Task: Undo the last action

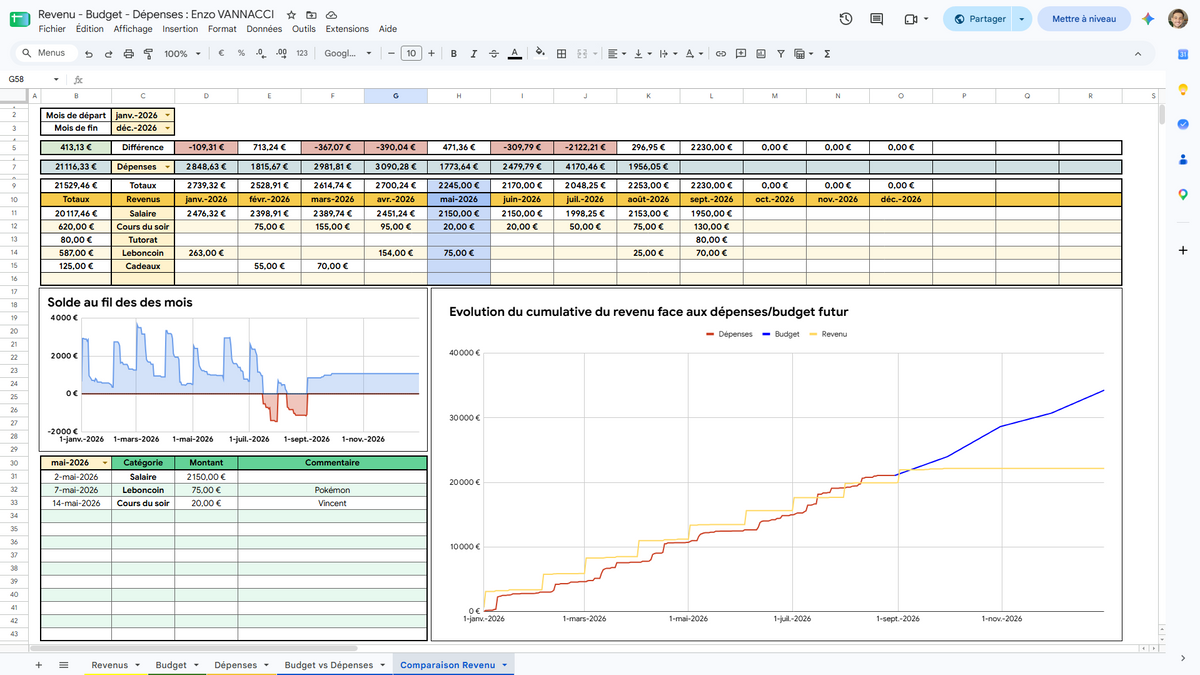Action: click(x=89, y=54)
